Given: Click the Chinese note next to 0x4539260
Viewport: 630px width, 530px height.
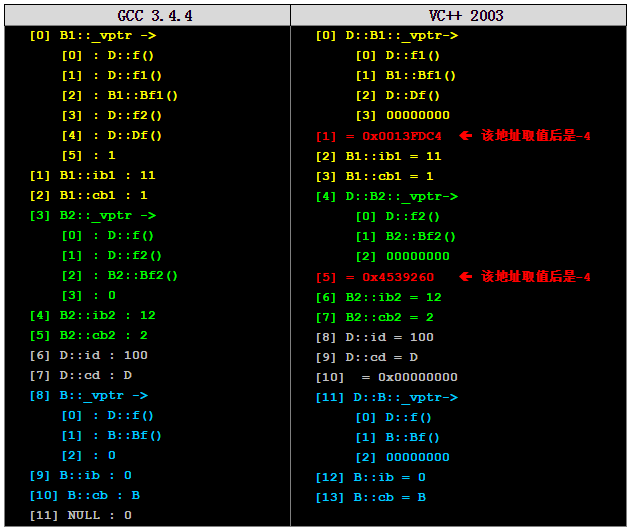Looking at the screenshot, I should pyautogui.click(x=536, y=276).
